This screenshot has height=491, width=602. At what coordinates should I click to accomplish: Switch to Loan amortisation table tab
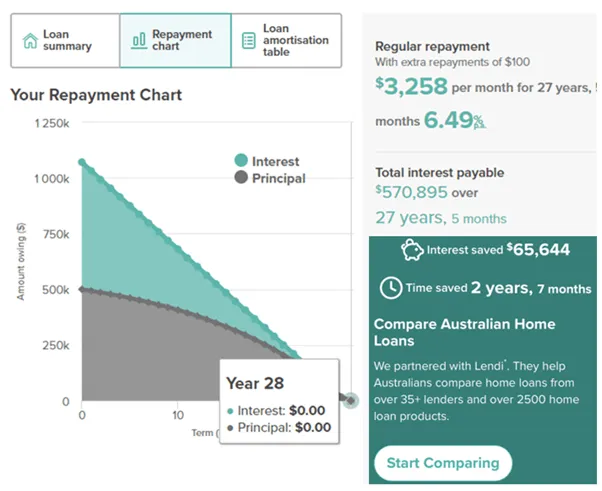click(286, 41)
